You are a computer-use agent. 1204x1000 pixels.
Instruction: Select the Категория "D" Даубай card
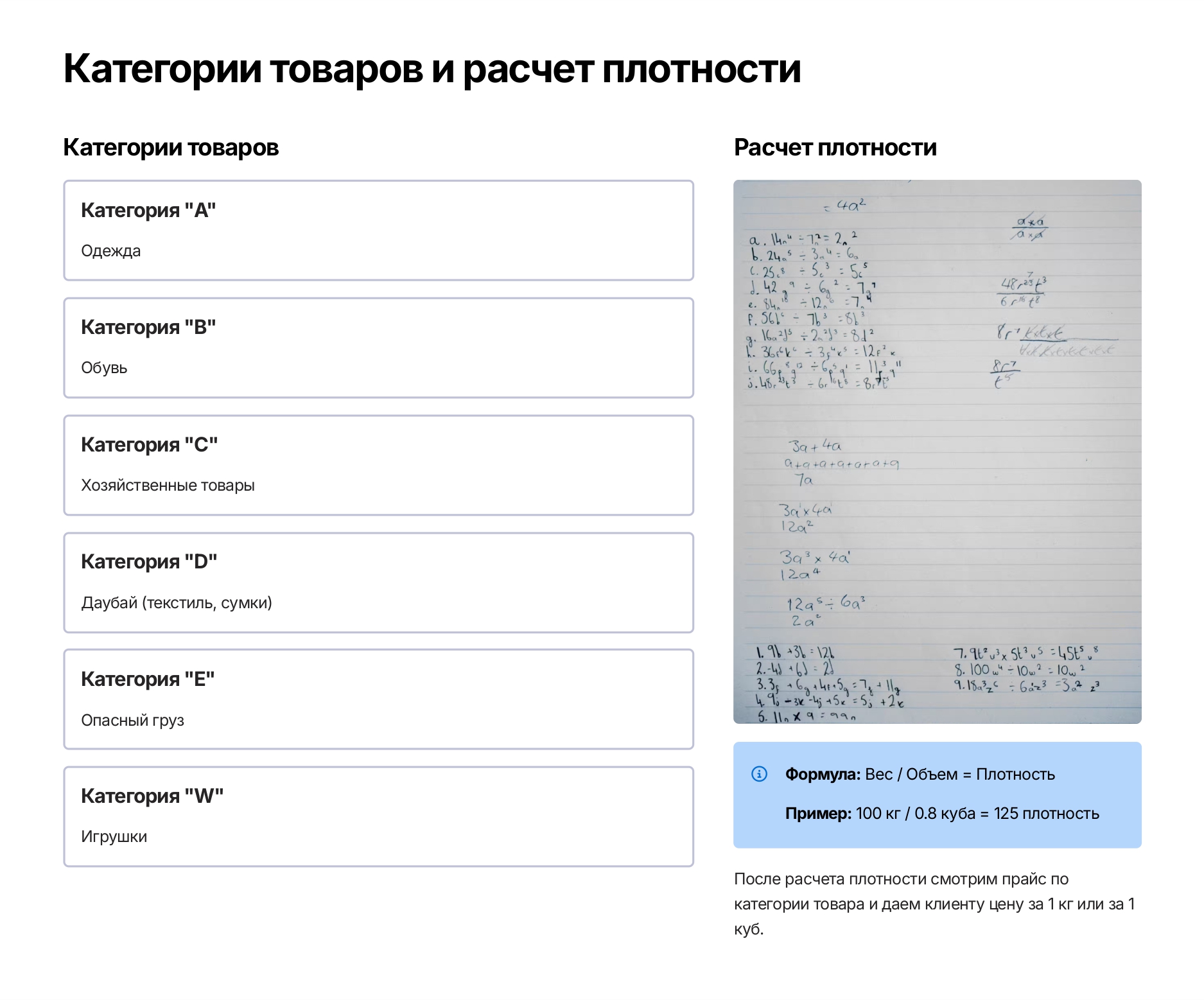pyautogui.click(x=379, y=583)
